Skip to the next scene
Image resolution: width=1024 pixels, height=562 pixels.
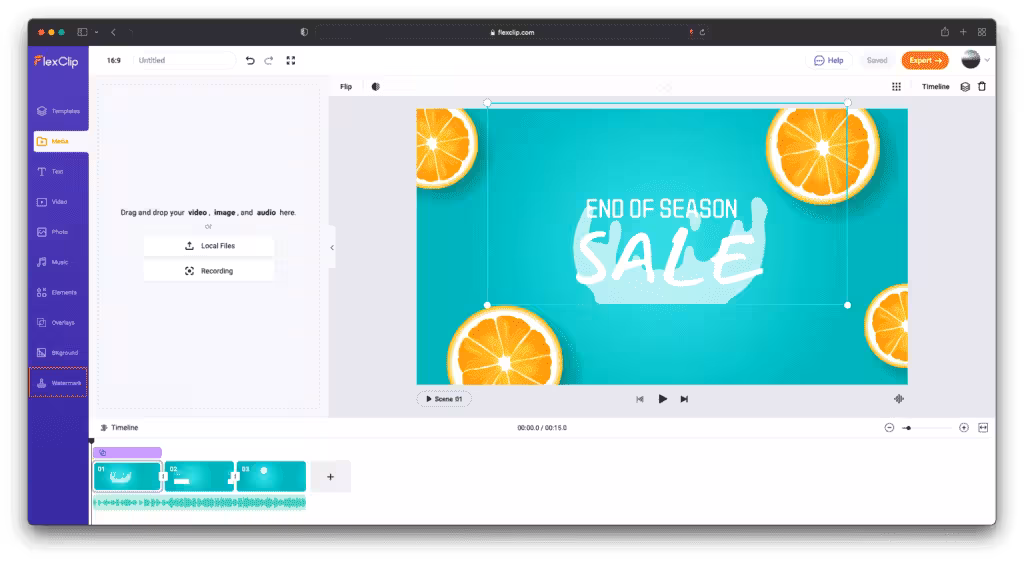click(x=684, y=399)
